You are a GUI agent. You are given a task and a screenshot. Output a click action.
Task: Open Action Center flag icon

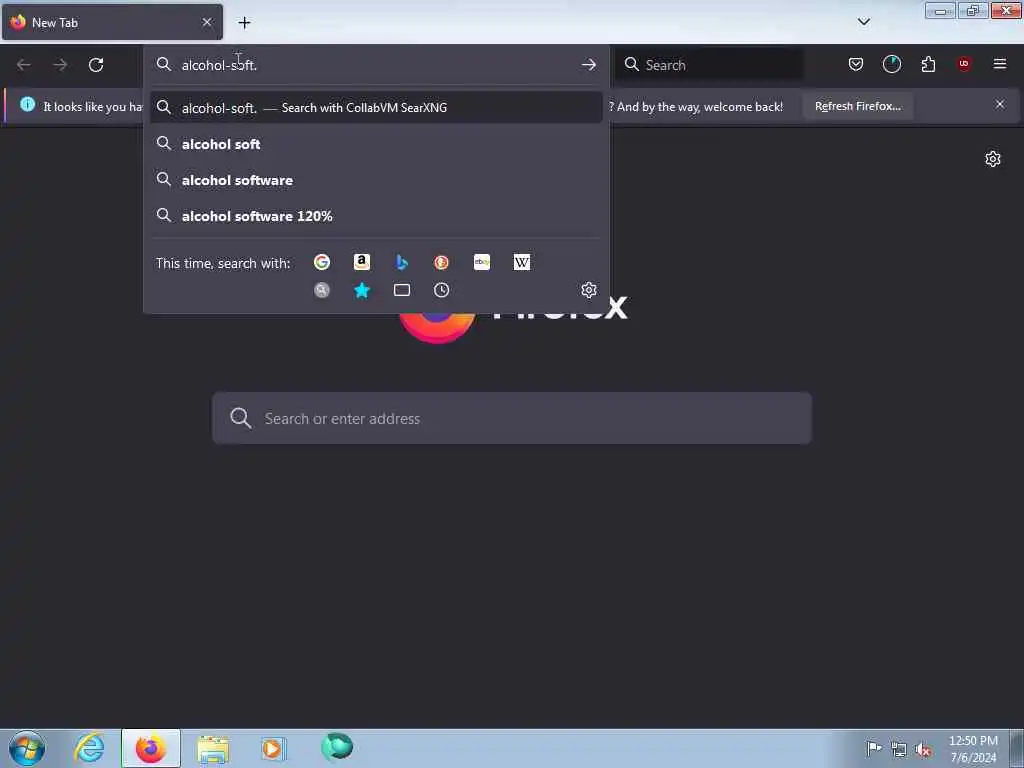(874, 748)
